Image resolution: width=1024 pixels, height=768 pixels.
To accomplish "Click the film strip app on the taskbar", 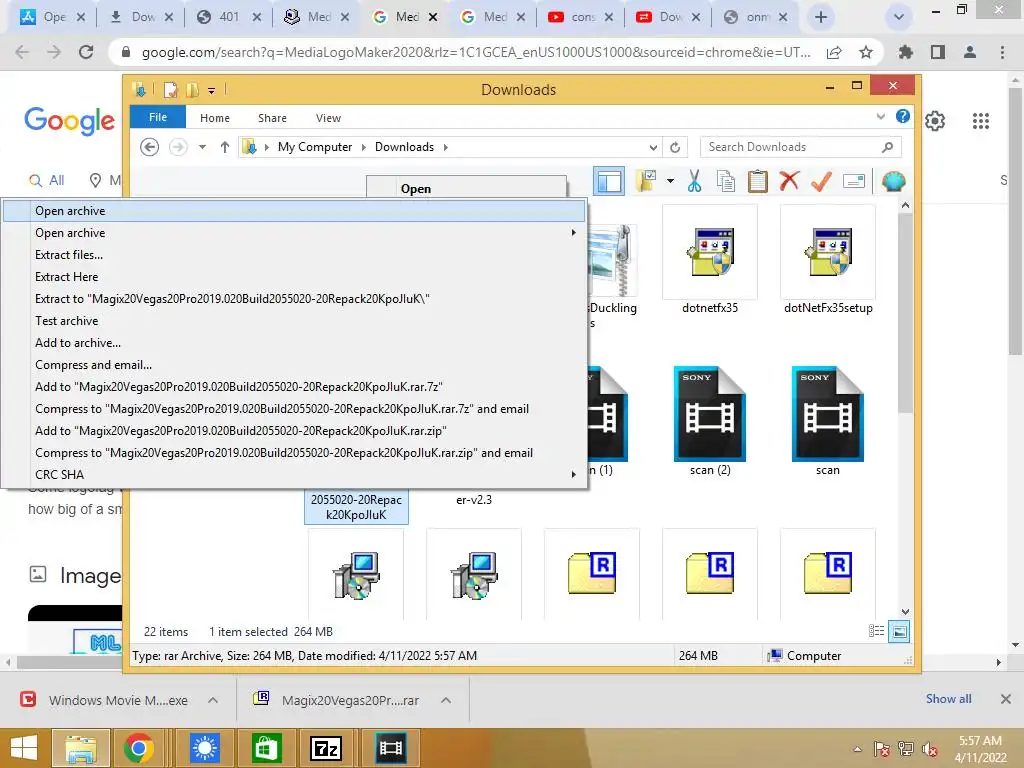I will coord(391,748).
